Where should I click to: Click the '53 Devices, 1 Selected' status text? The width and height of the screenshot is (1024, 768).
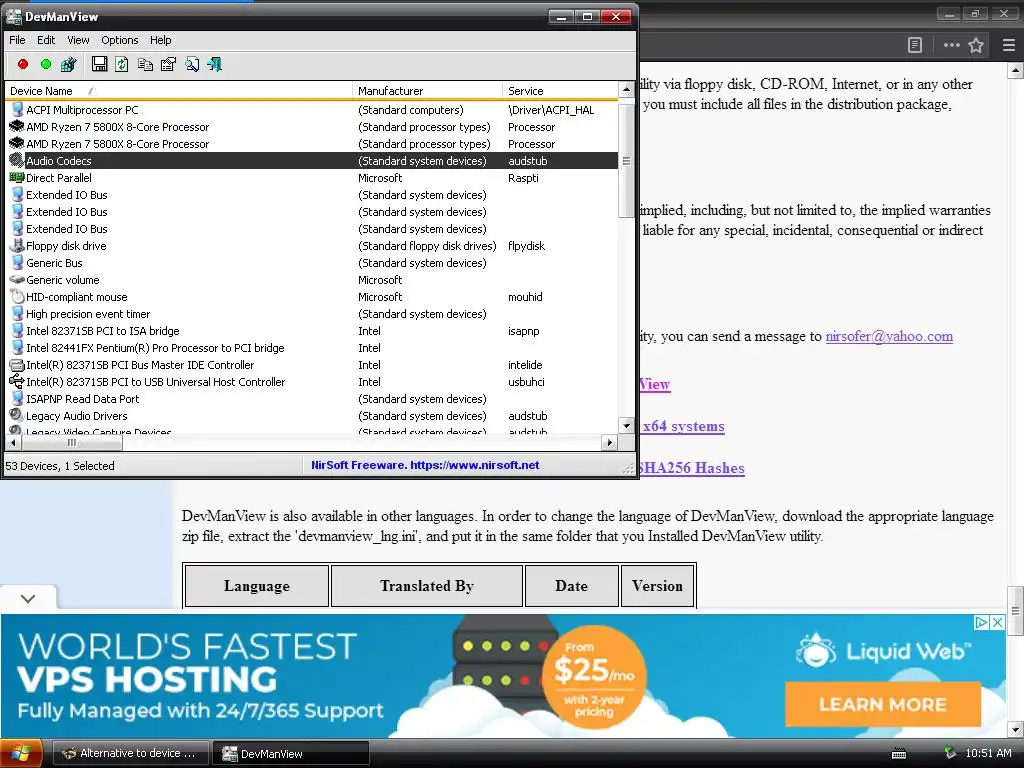(x=60, y=466)
